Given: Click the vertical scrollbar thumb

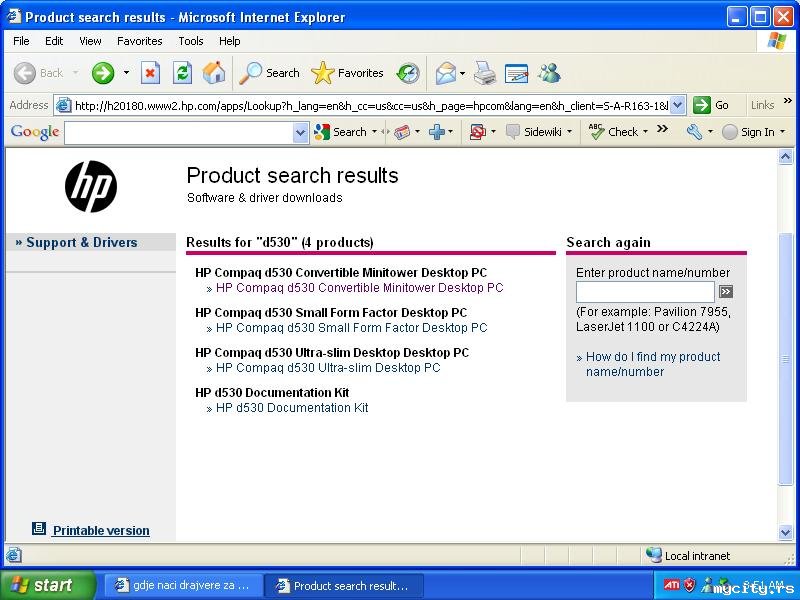Looking at the screenshot, I should [x=786, y=358].
